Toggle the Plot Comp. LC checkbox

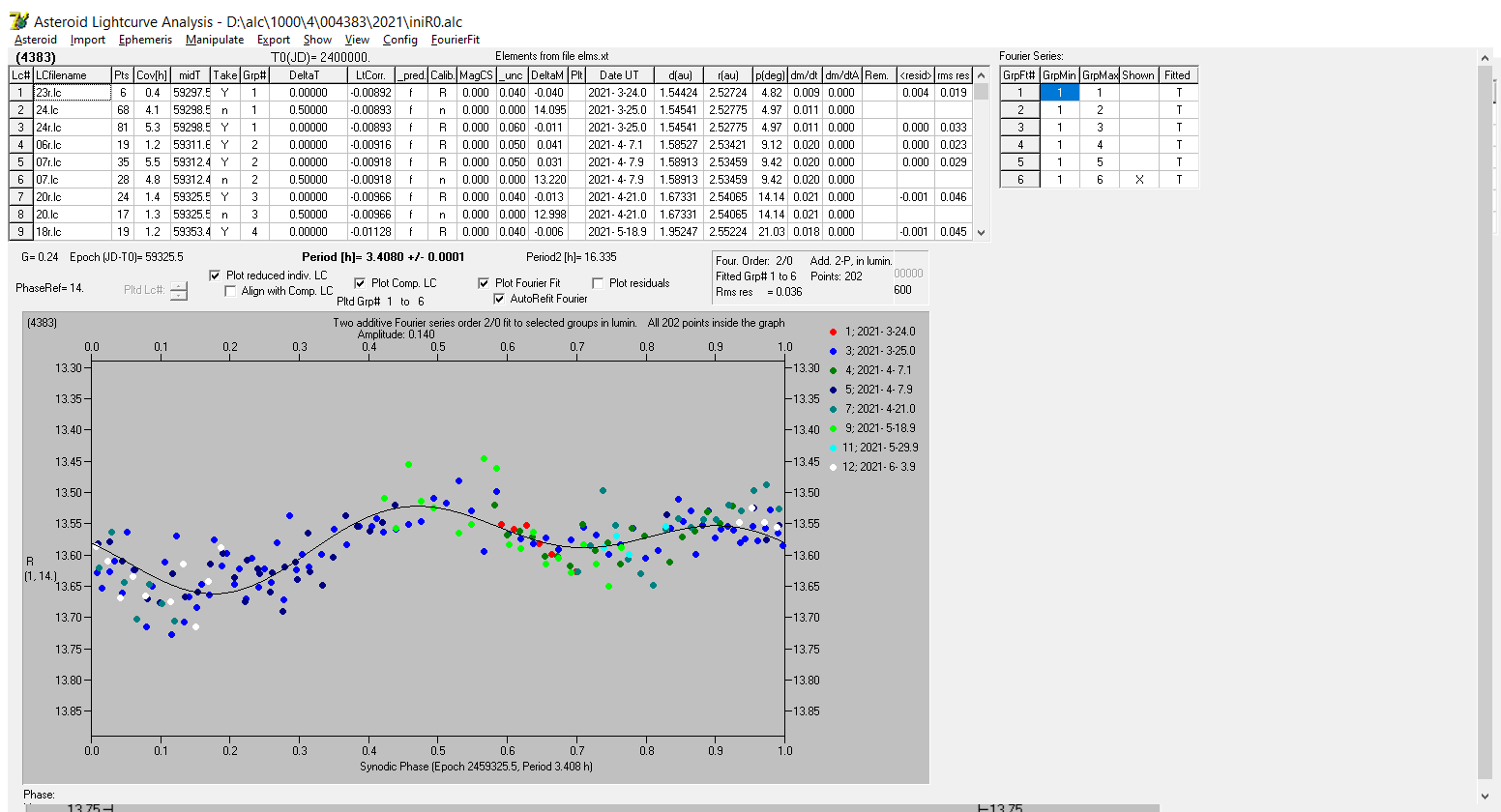click(360, 283)
